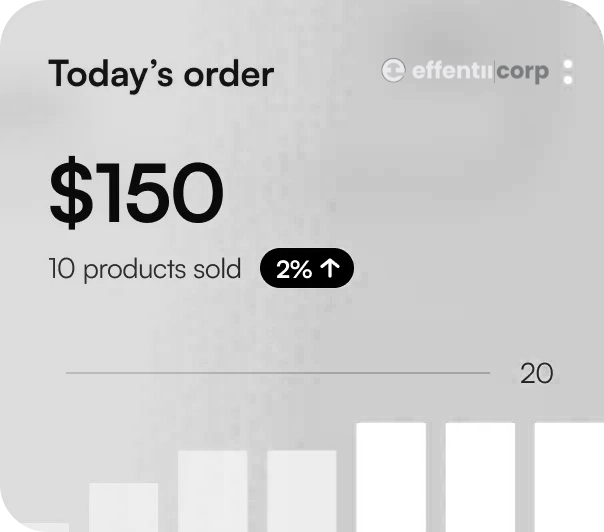Open the three-dot options menu
Screen dimensions: 604x532
point(568,72)
